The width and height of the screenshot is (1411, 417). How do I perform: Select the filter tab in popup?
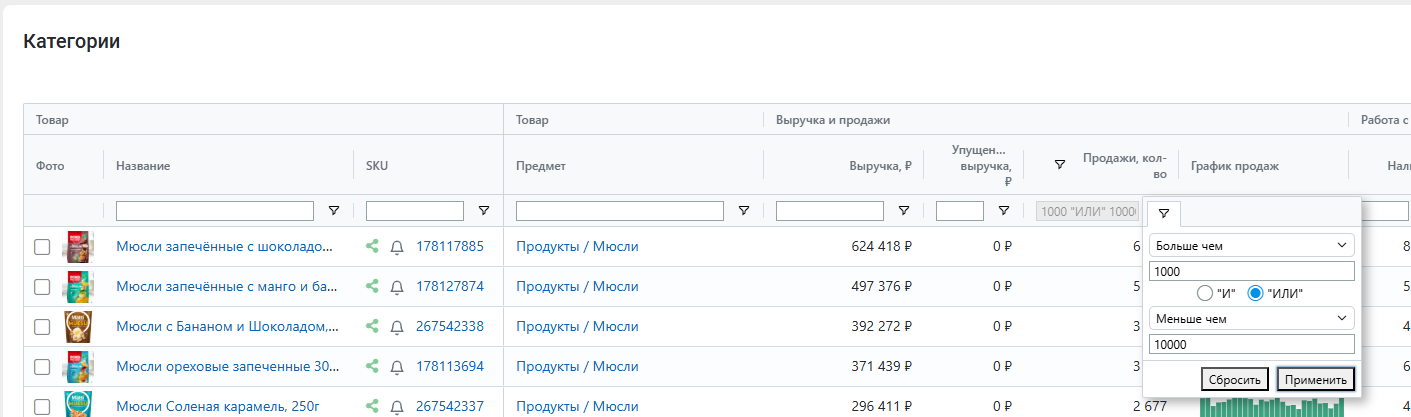point(1164,213)
